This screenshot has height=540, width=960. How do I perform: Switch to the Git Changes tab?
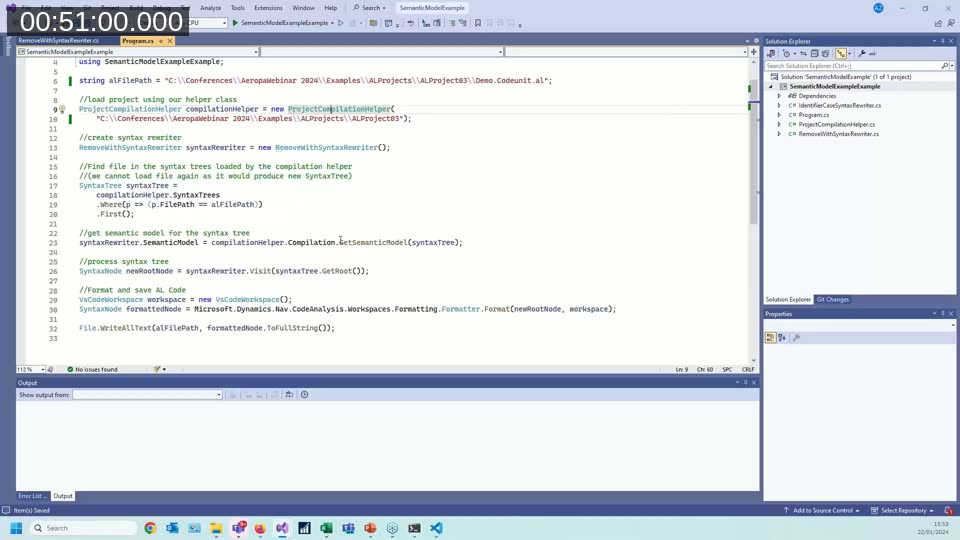[833, 299]
